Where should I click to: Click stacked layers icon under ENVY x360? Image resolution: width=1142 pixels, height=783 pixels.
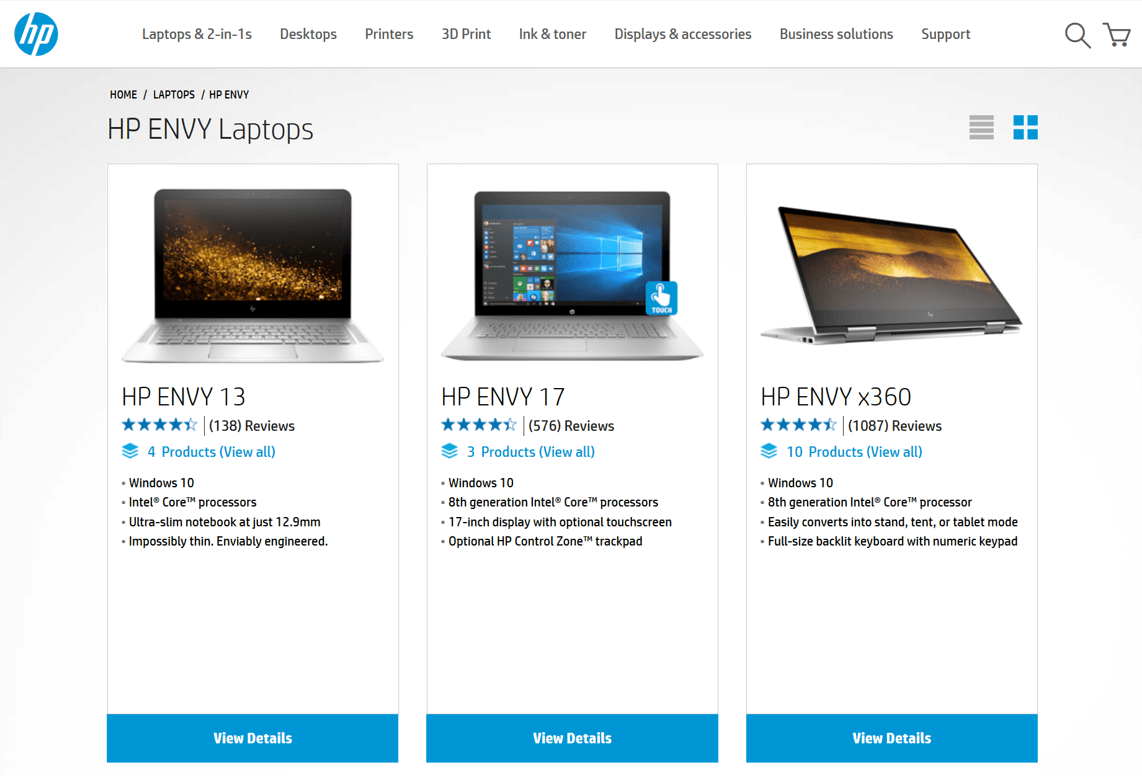(769, 452)
